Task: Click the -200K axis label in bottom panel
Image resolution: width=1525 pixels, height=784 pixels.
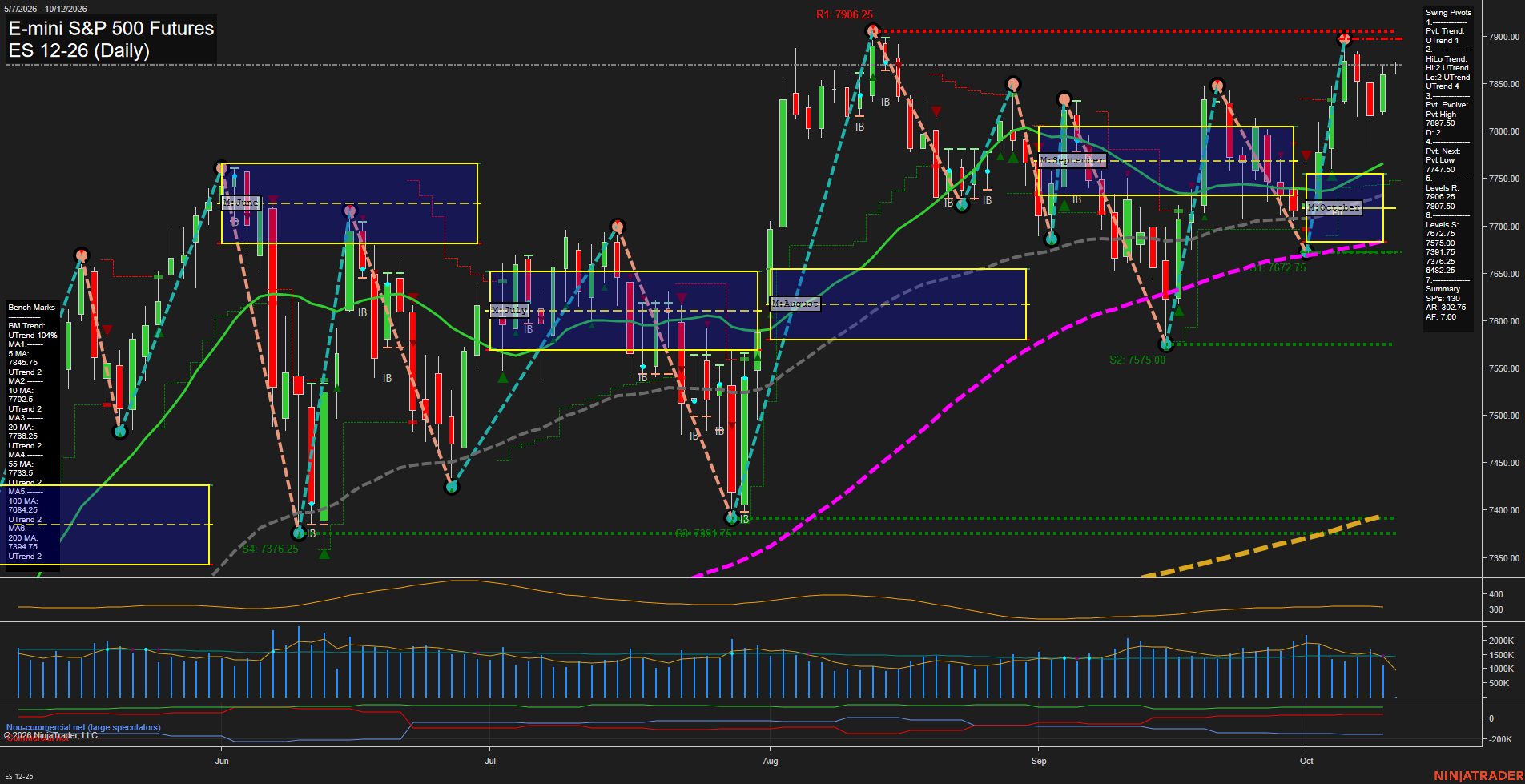Action: 1501,739
